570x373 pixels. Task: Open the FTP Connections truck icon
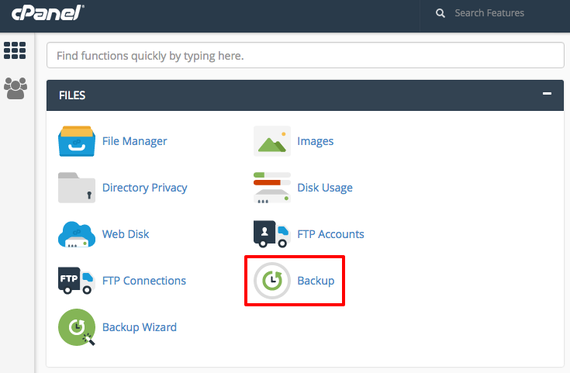point(77,281)
